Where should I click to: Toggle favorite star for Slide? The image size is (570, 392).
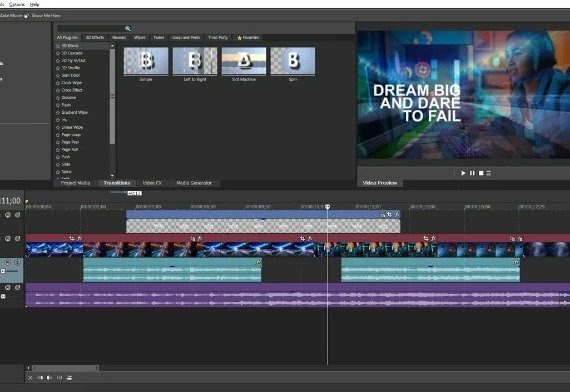(x=58, y=164)
